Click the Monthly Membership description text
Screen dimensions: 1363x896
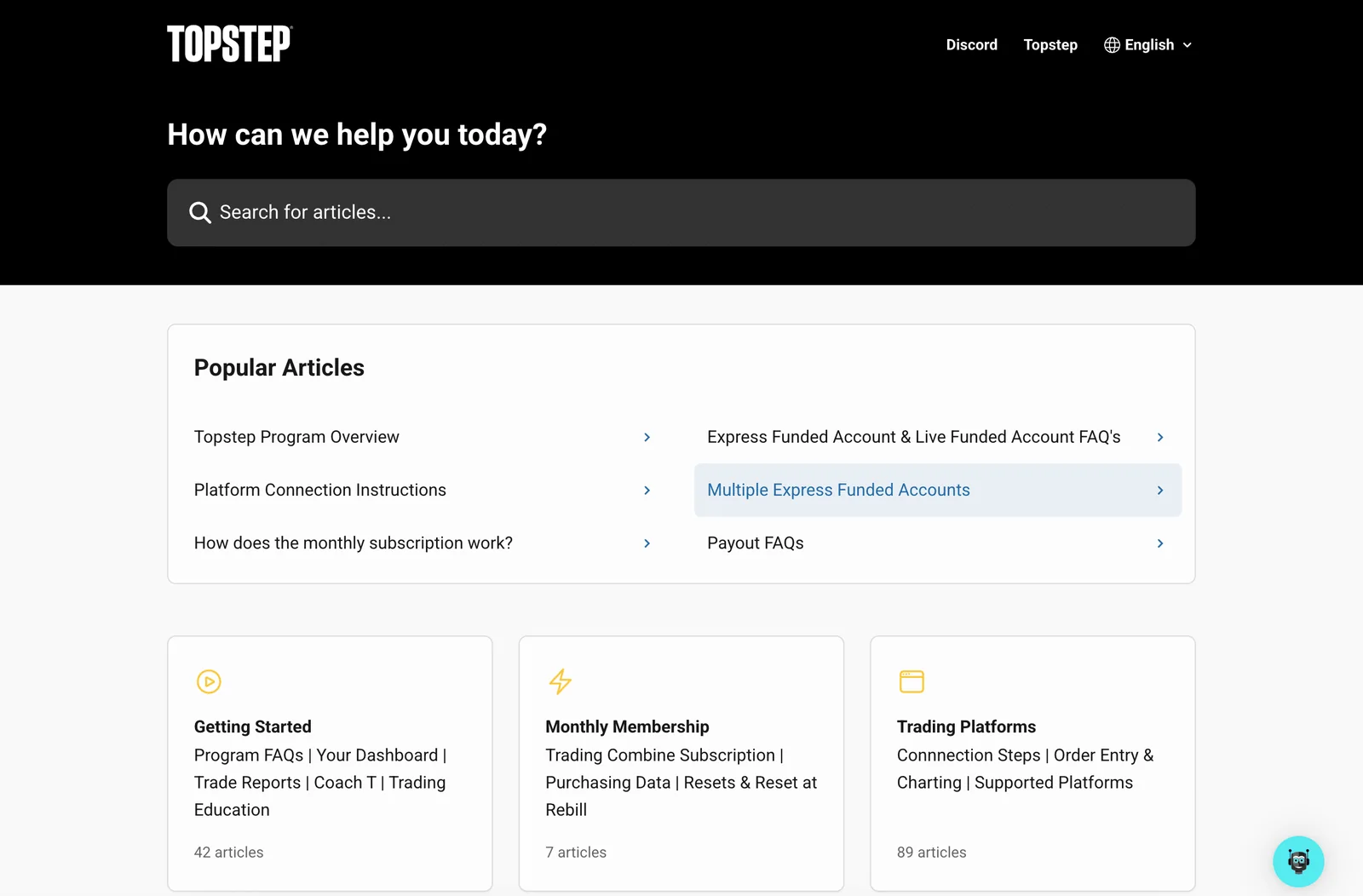tap(681, 783)
